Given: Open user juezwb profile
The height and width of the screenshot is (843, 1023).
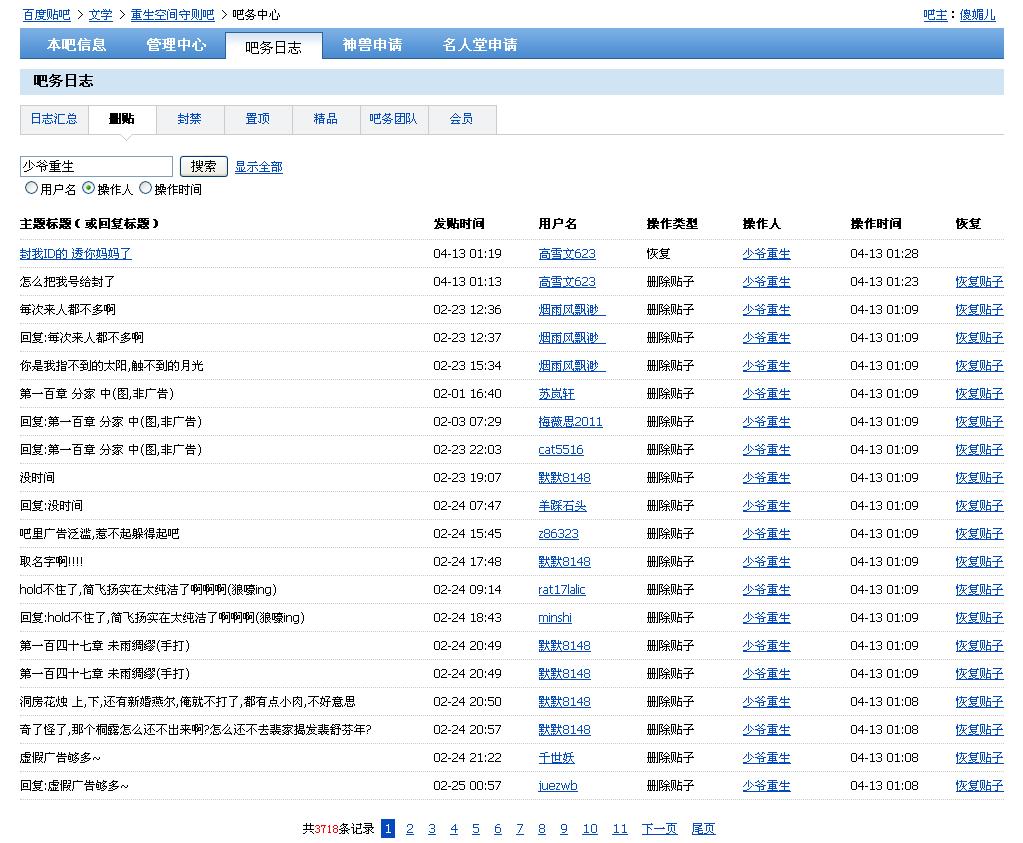Looking at the screenshot, I should point(558,787).
